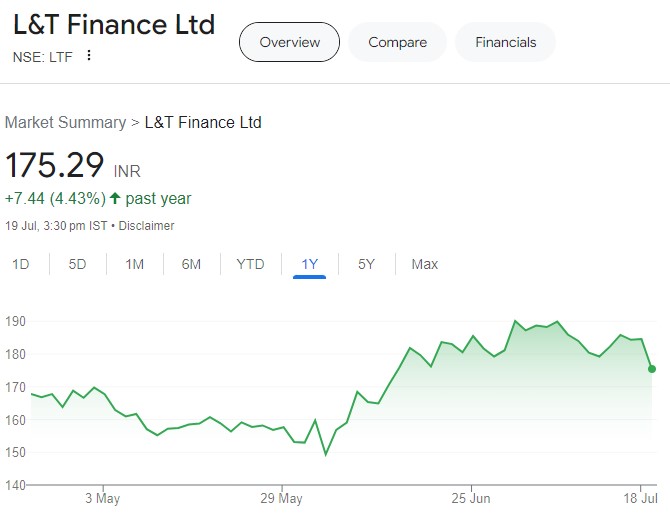Select the YTD time range
This screenshot has width=670, height=514.
[x=250, y=264]
